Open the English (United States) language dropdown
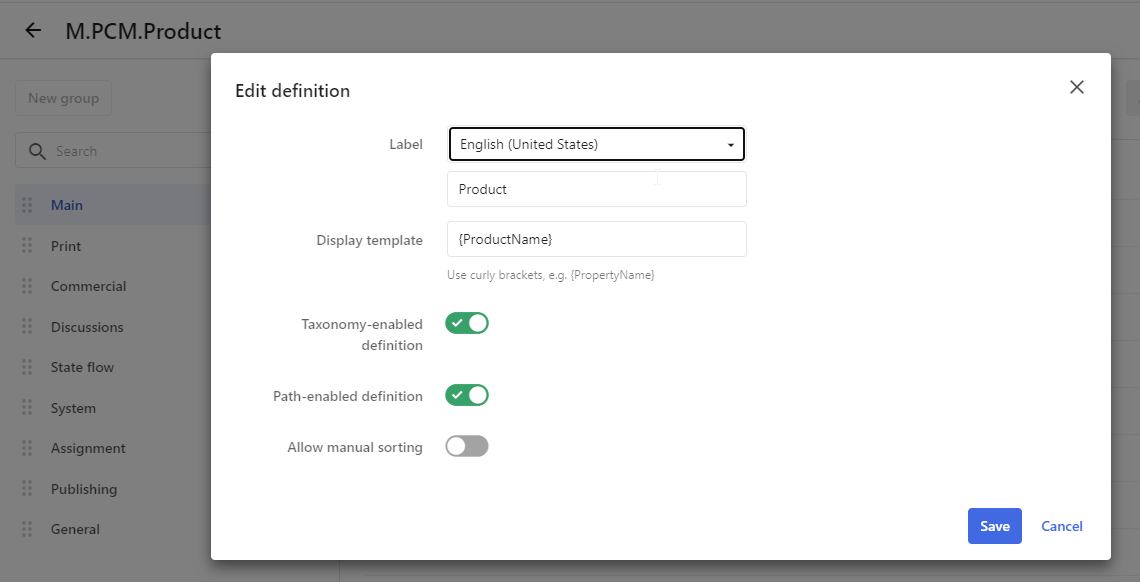The width and height of the screenshot is (1140, 582). pyautogui.click(x=596, y=144)
